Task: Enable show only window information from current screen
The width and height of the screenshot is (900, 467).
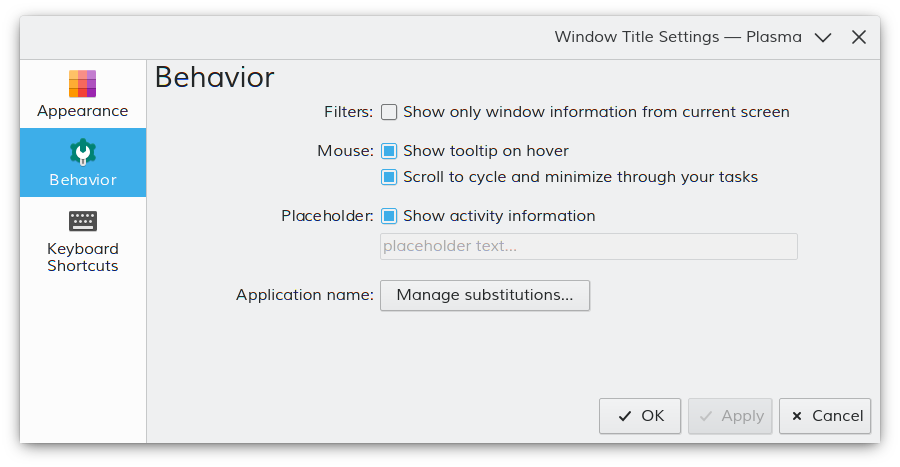Action: pos(389,112)
